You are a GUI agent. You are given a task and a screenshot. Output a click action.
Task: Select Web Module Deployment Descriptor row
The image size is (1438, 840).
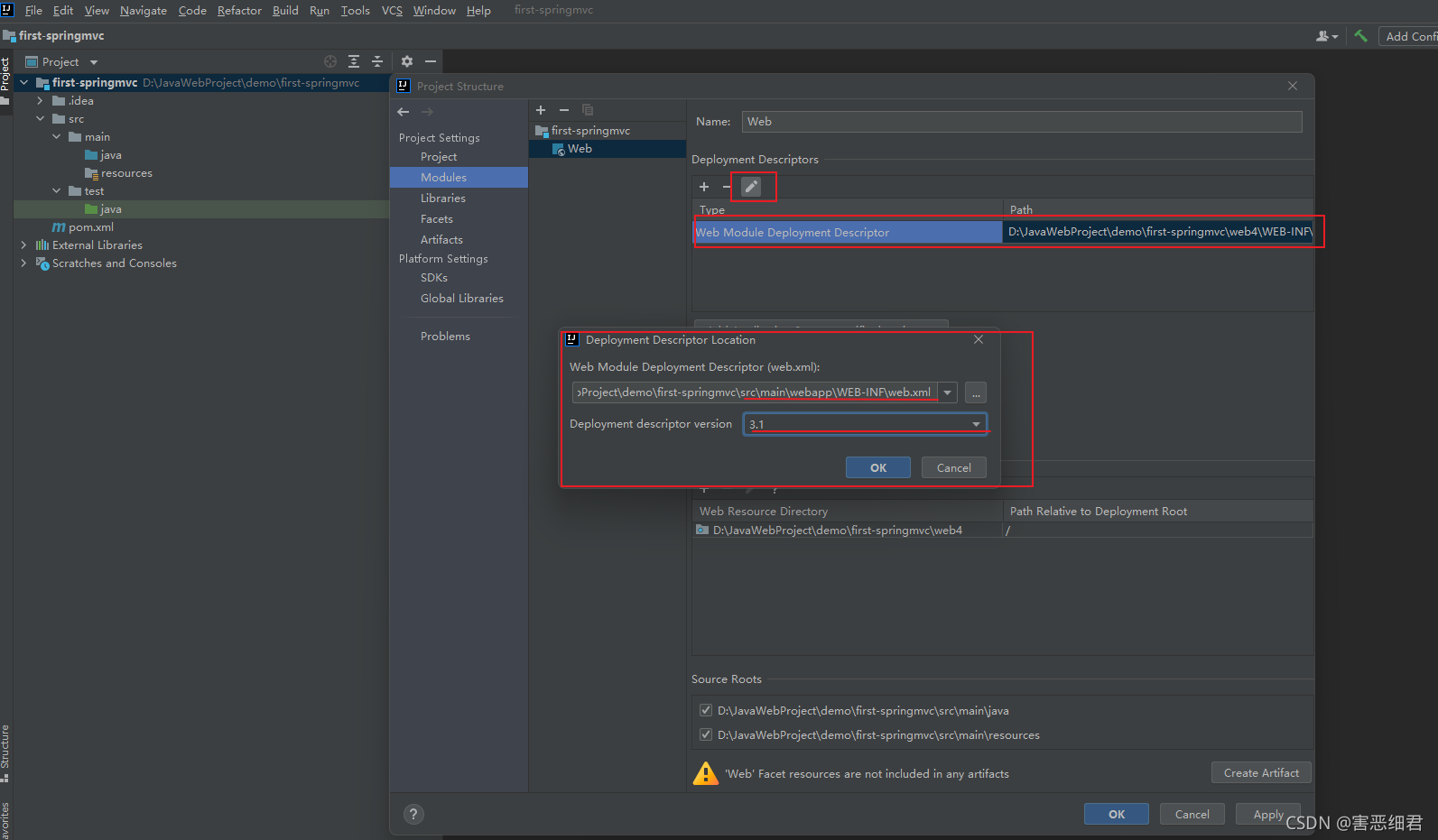point(1003,232)
